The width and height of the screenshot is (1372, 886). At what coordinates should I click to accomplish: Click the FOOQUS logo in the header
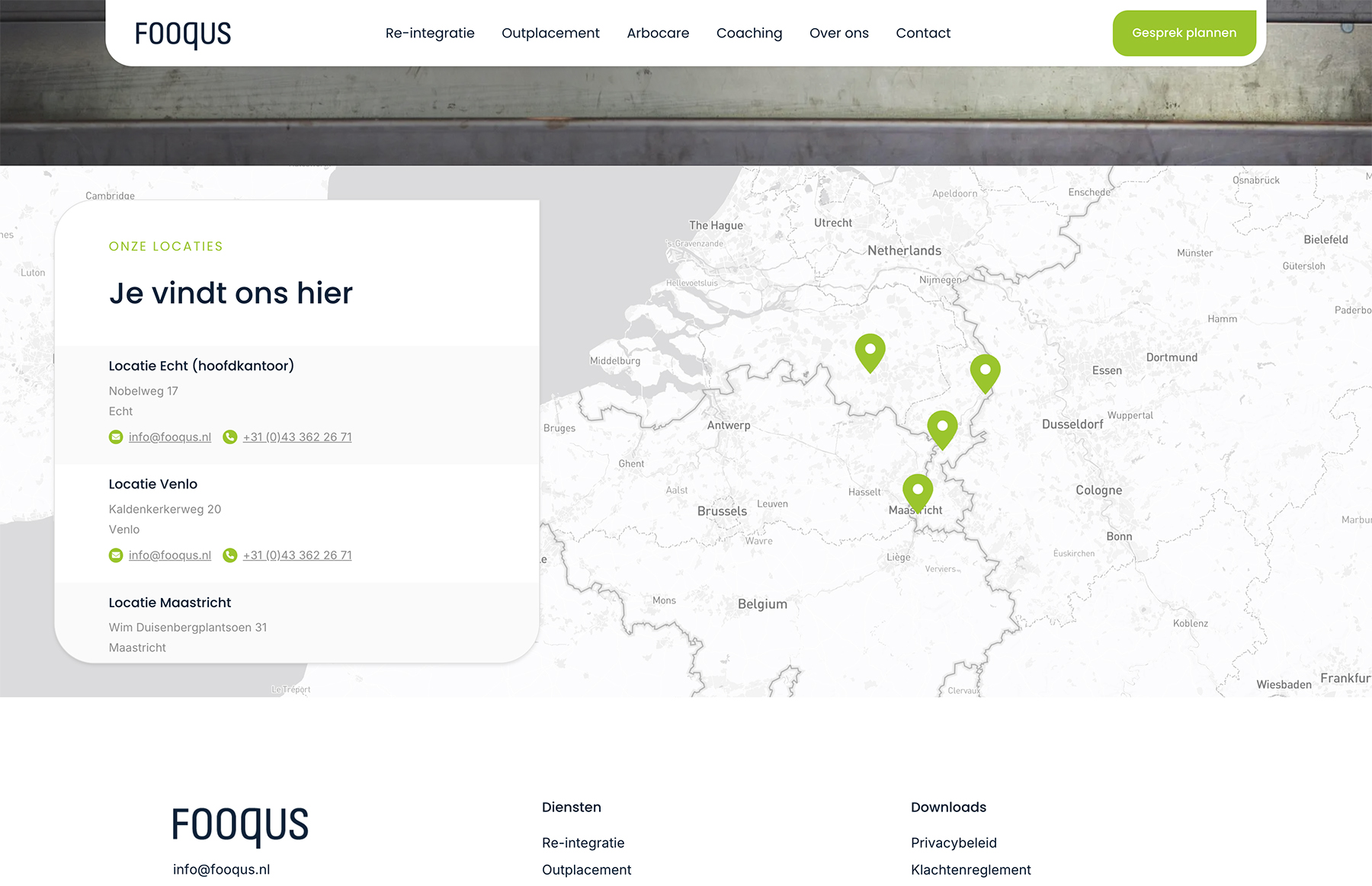[183, 34]
